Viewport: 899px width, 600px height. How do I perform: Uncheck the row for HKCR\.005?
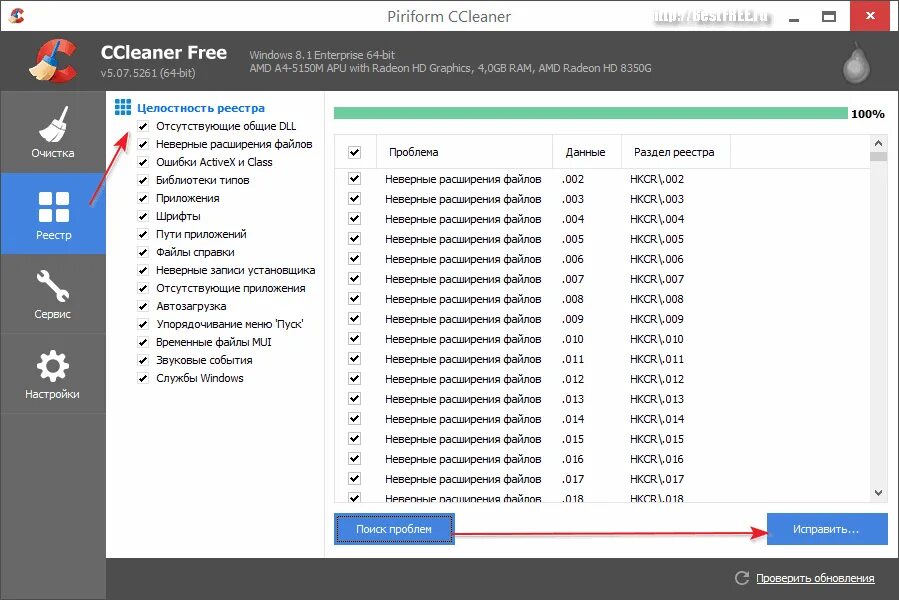click(354, 239)
